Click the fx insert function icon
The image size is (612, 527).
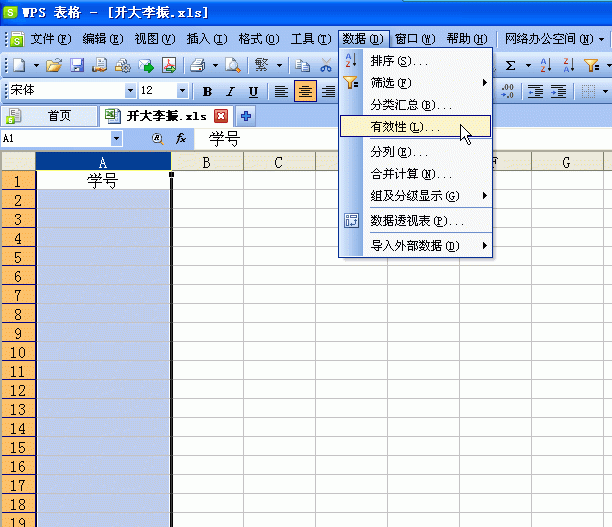181,138
